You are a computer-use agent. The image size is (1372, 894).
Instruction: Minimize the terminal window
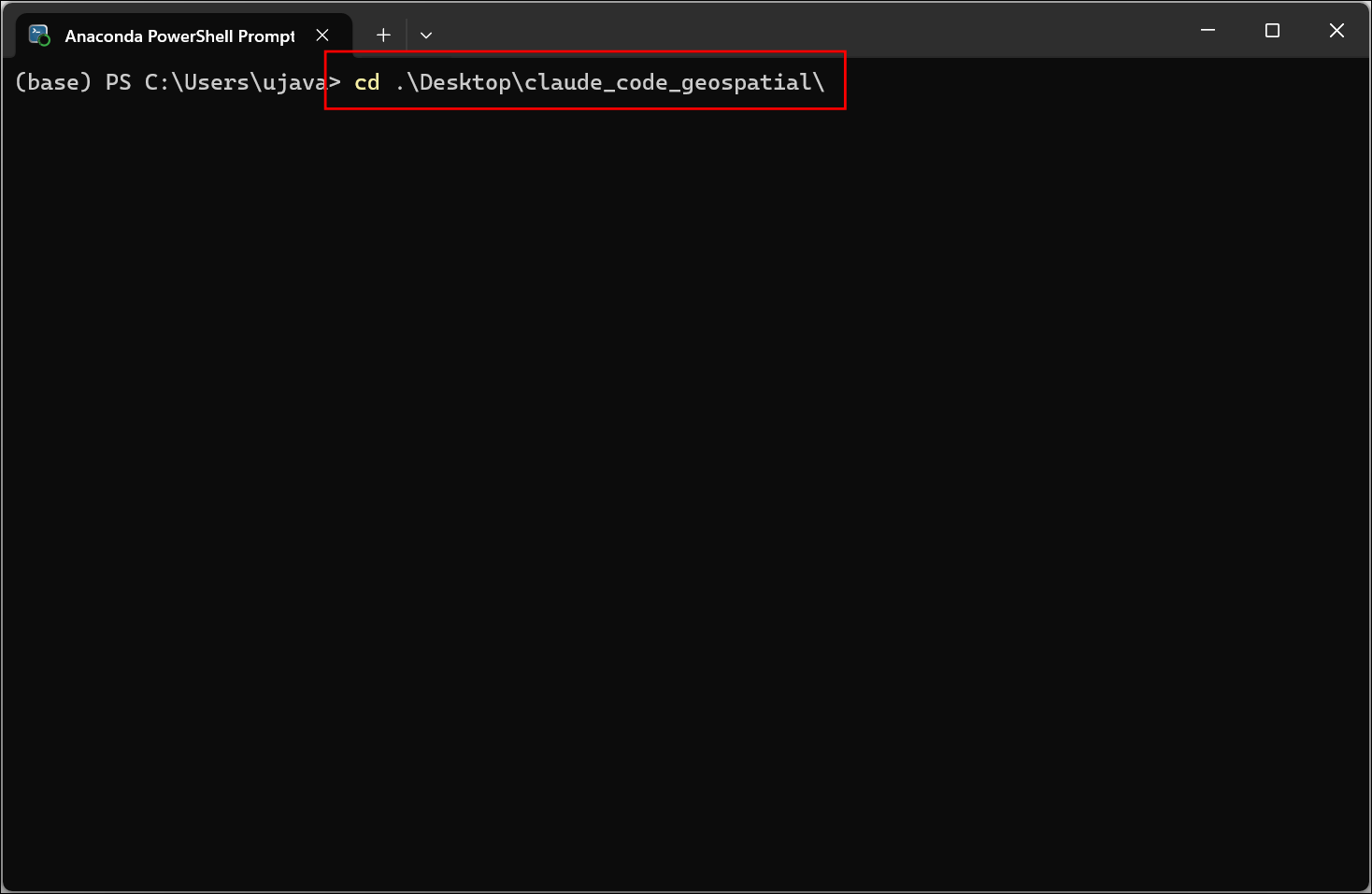pos(1208,30)
